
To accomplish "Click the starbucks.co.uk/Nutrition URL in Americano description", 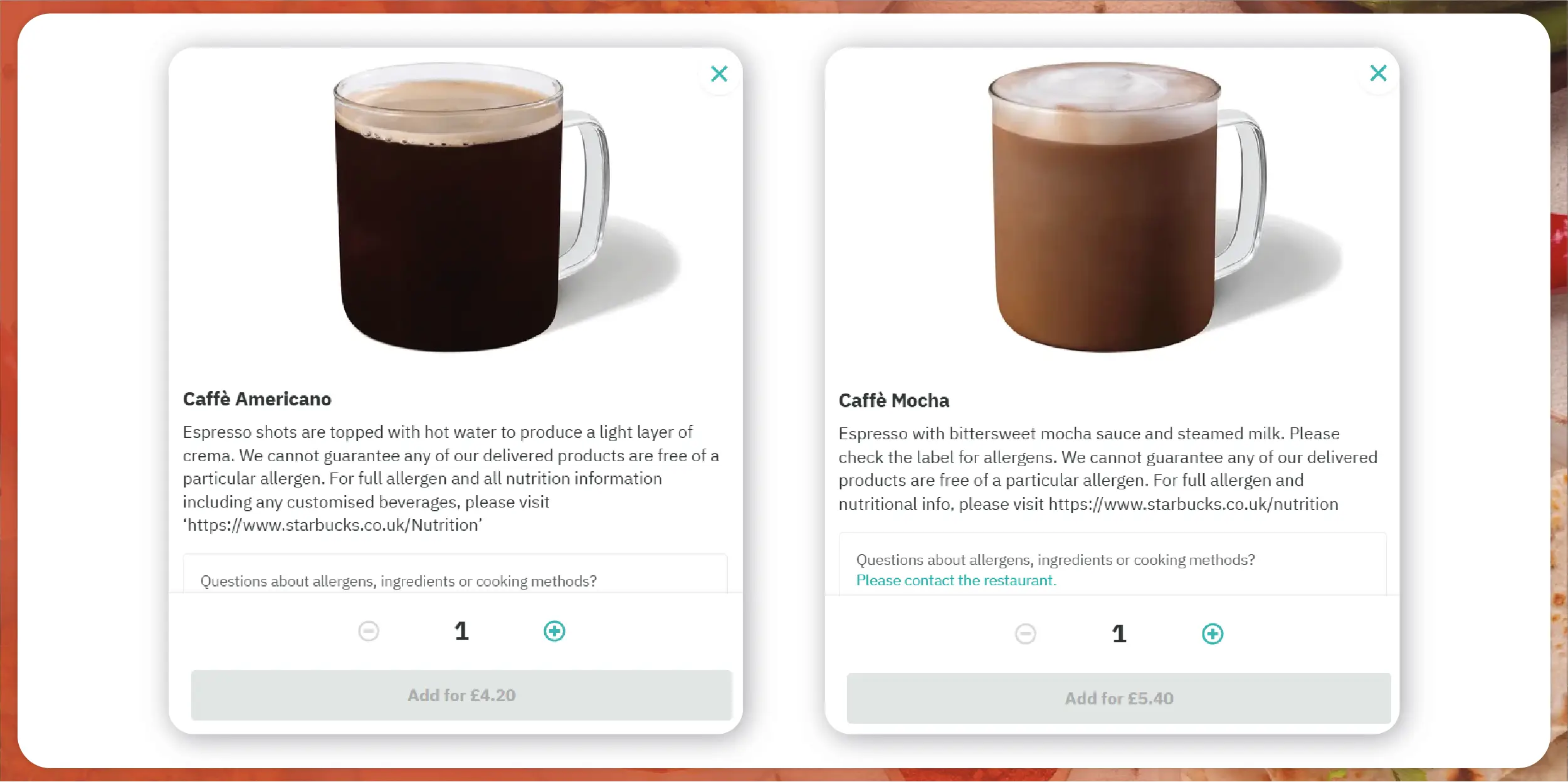I will (333, 525).
